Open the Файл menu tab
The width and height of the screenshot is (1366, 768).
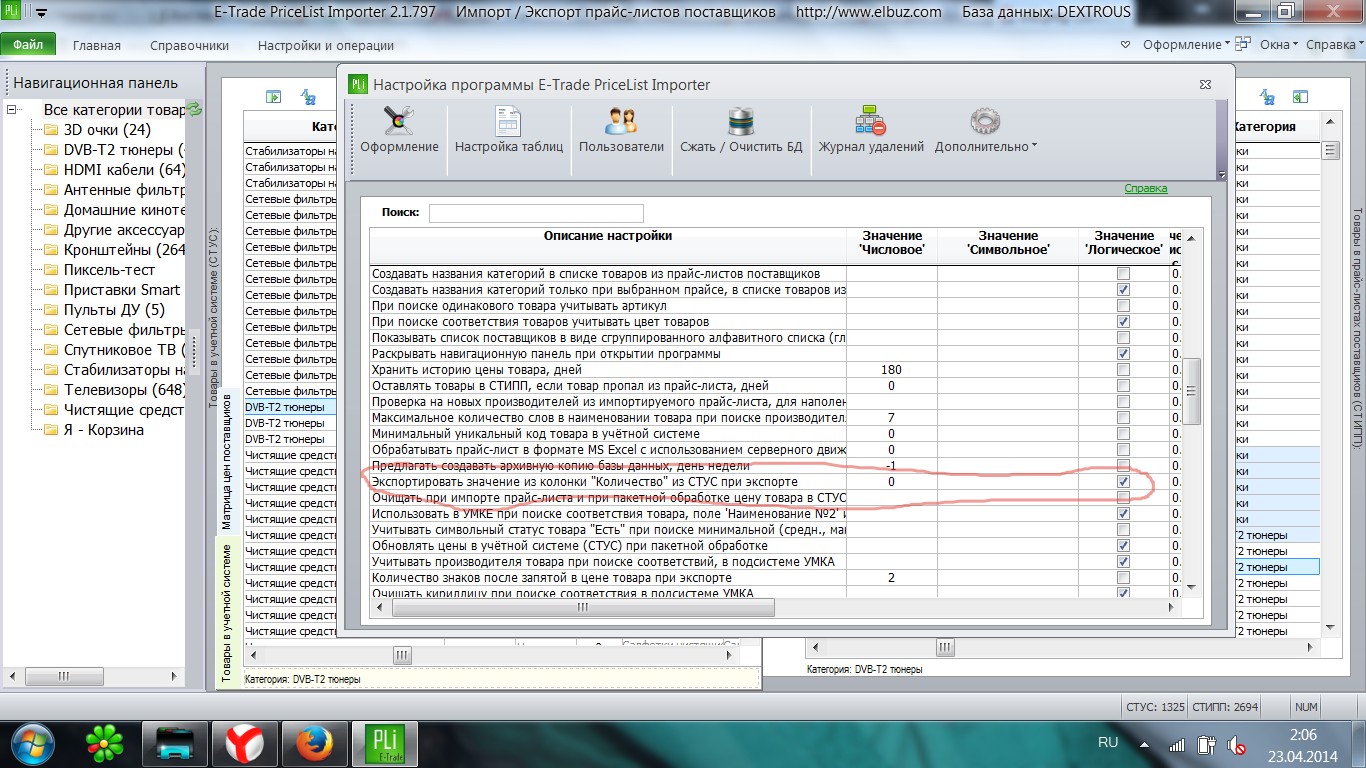[x=28, y=45]
